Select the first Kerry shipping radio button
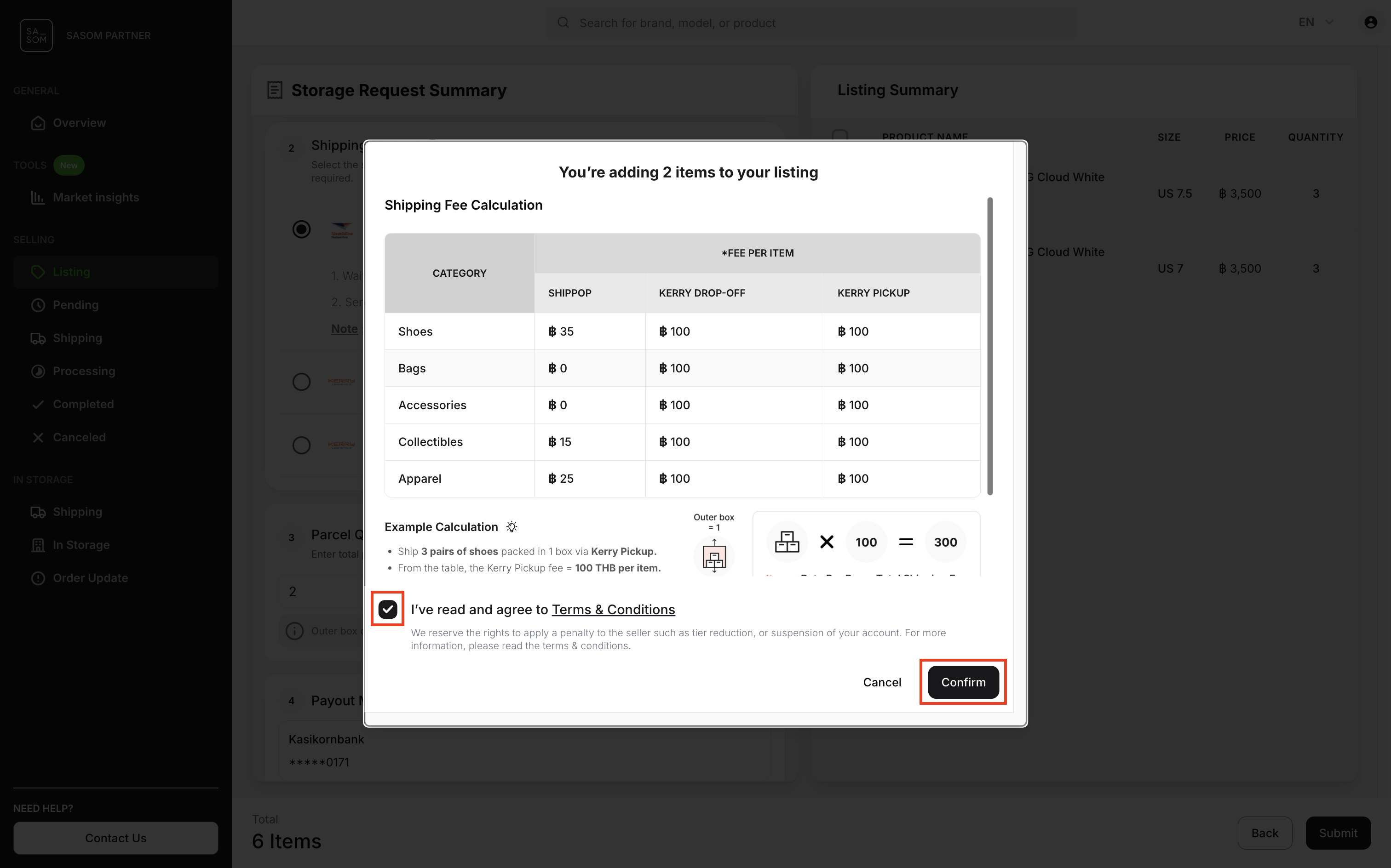The image size is (1391, 868). click(301, 381)
